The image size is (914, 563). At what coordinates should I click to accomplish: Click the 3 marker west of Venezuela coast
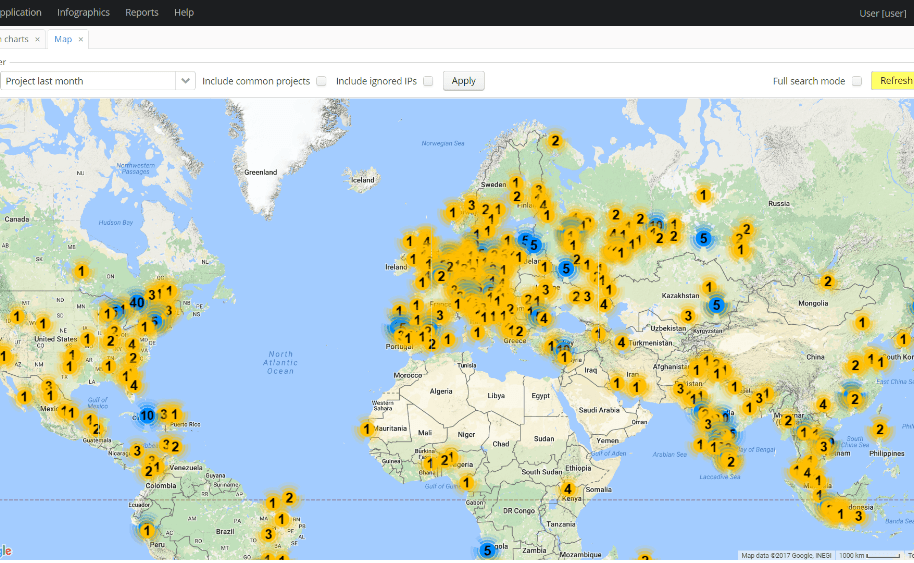click(137, 451)
